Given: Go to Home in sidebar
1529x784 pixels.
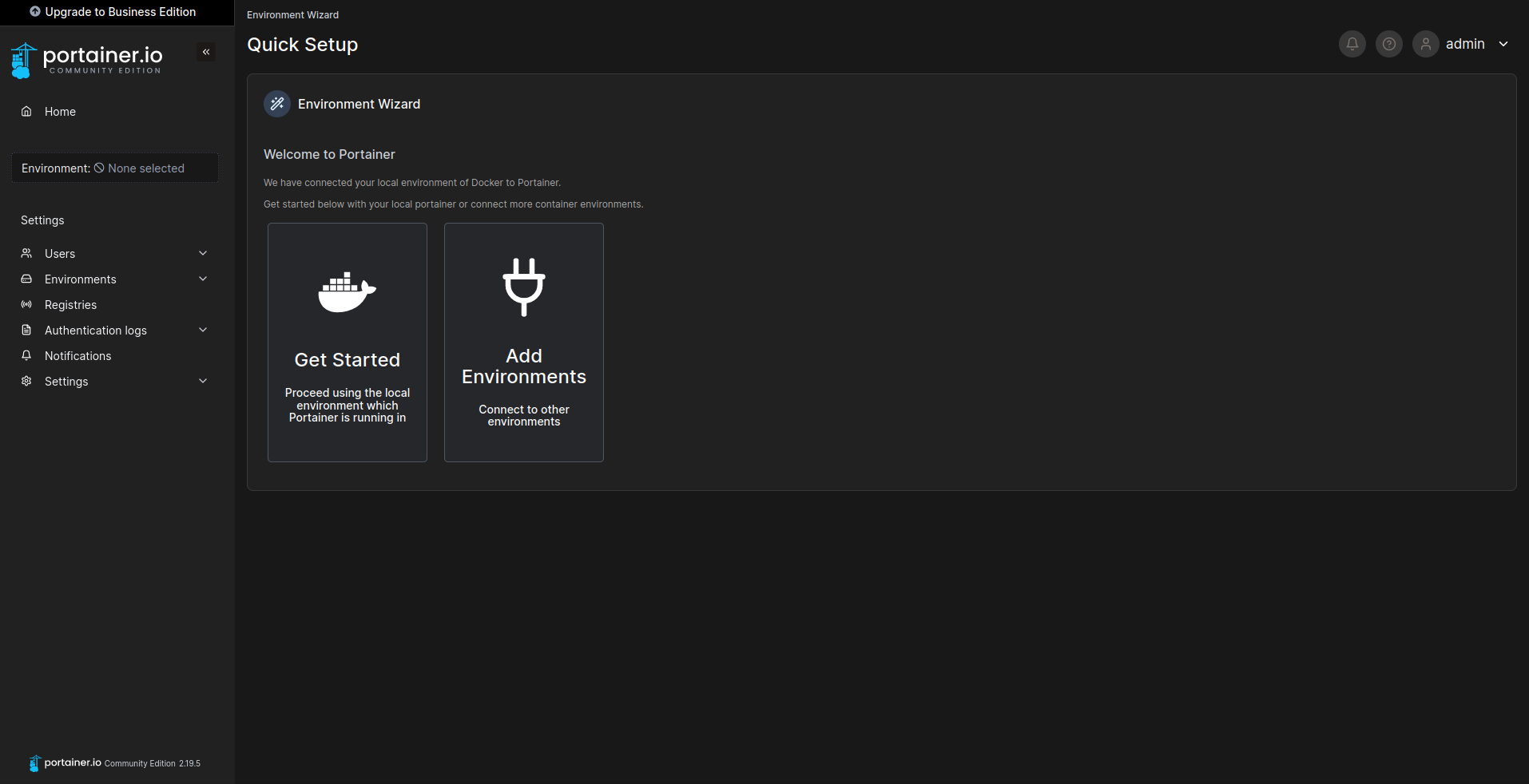Looking at the screenshot, I should pos(60,112).
